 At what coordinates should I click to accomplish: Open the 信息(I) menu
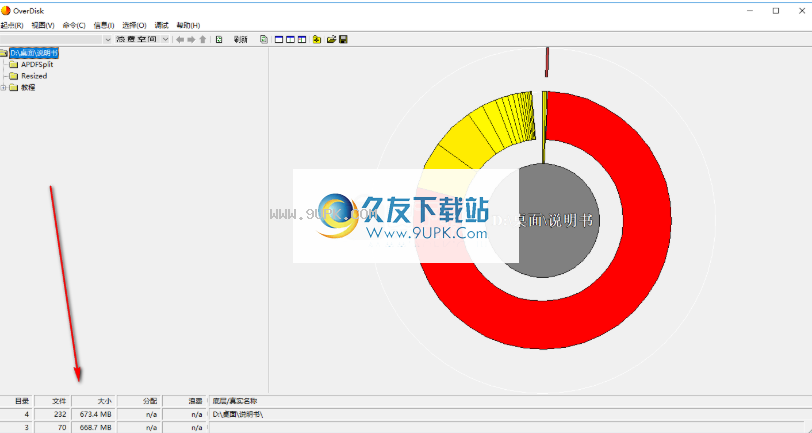104,25
